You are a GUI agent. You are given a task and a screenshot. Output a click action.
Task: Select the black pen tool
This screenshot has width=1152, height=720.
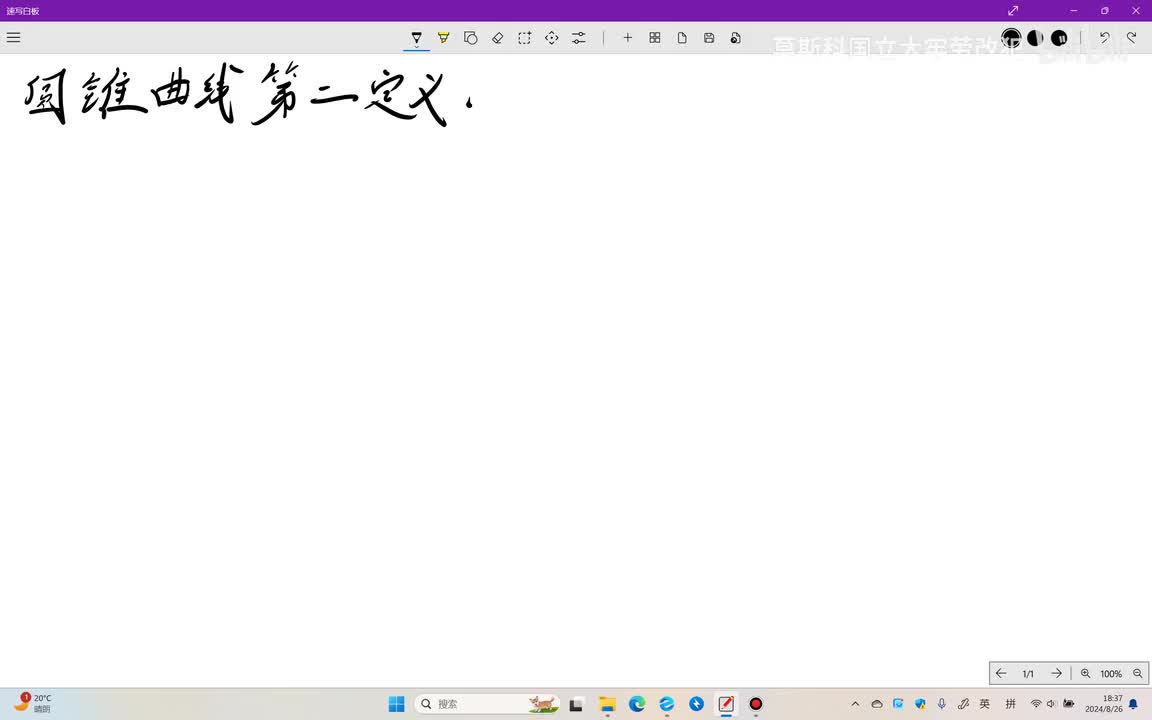[x=417, y=37]
